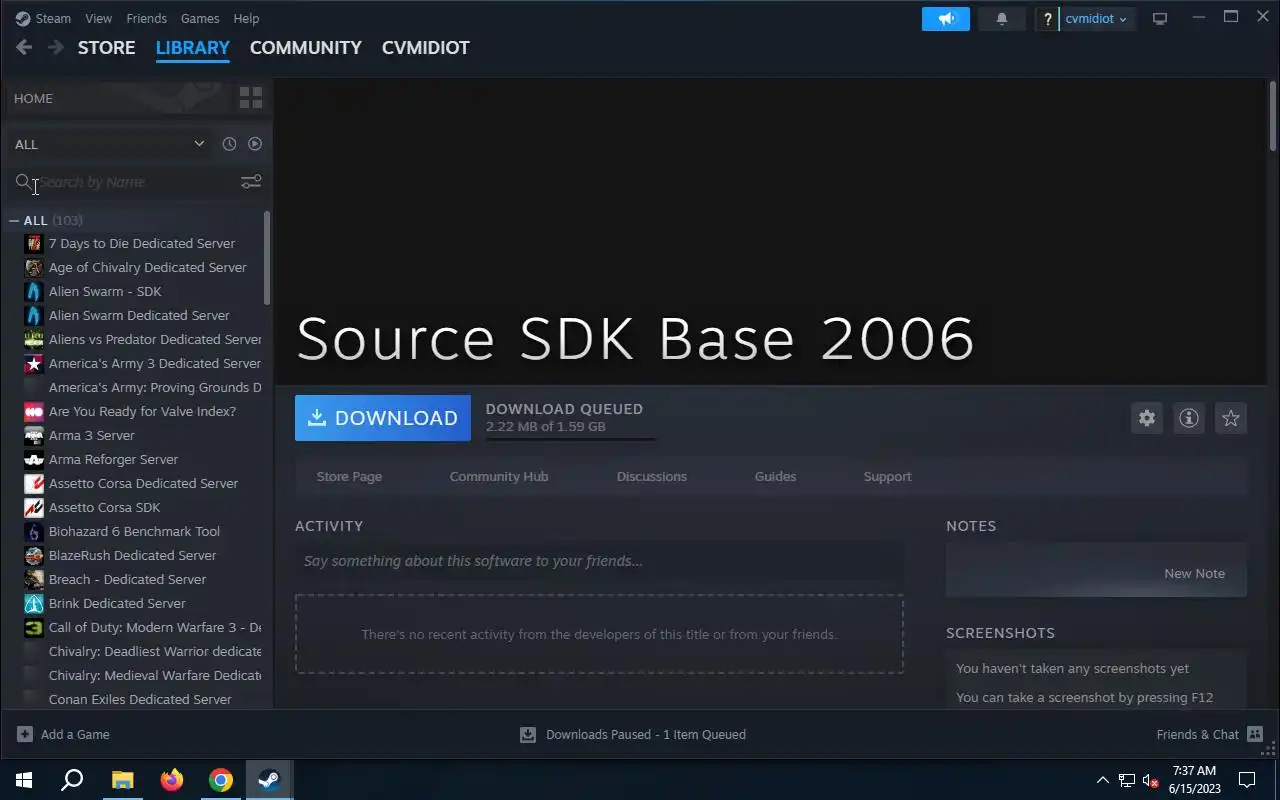Open the CVMIDIOT profile tab

[x=425, y=47]
